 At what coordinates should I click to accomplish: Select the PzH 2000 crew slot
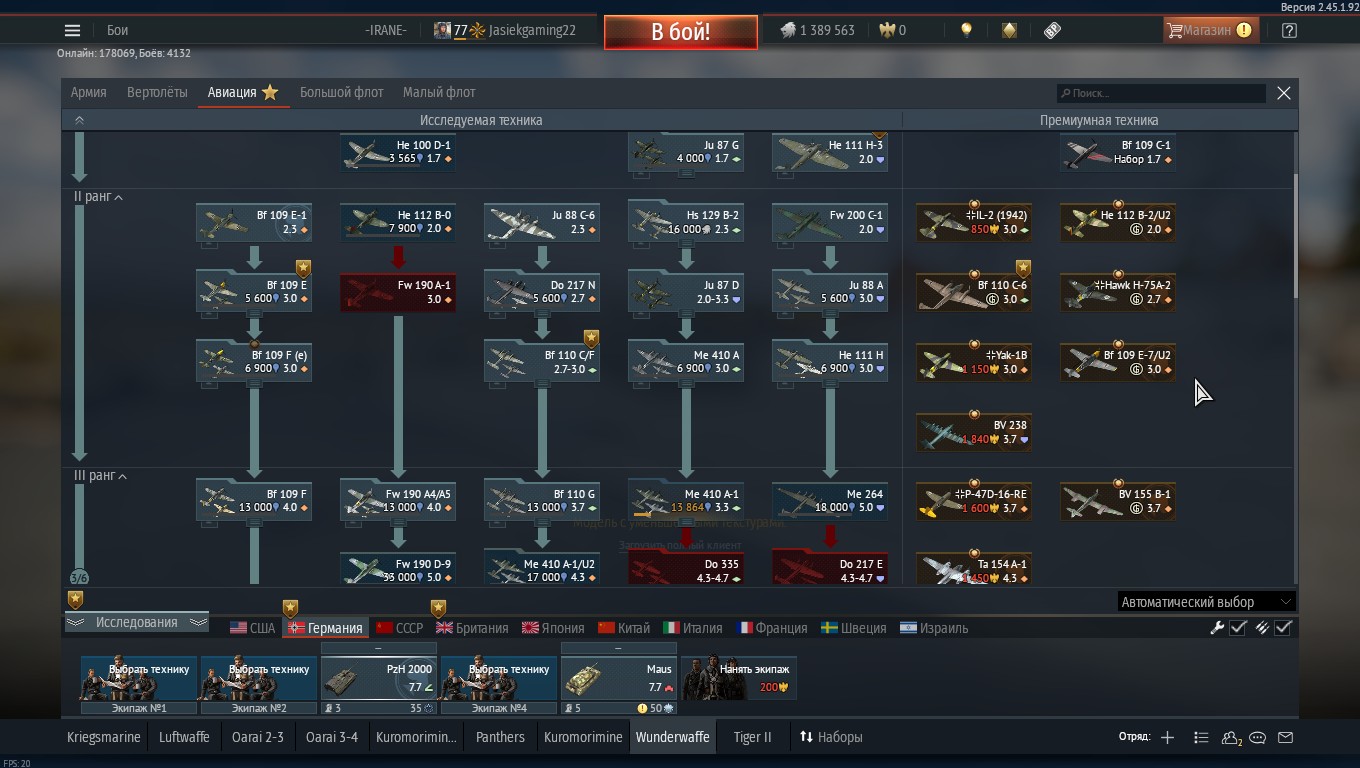(379, 678)
